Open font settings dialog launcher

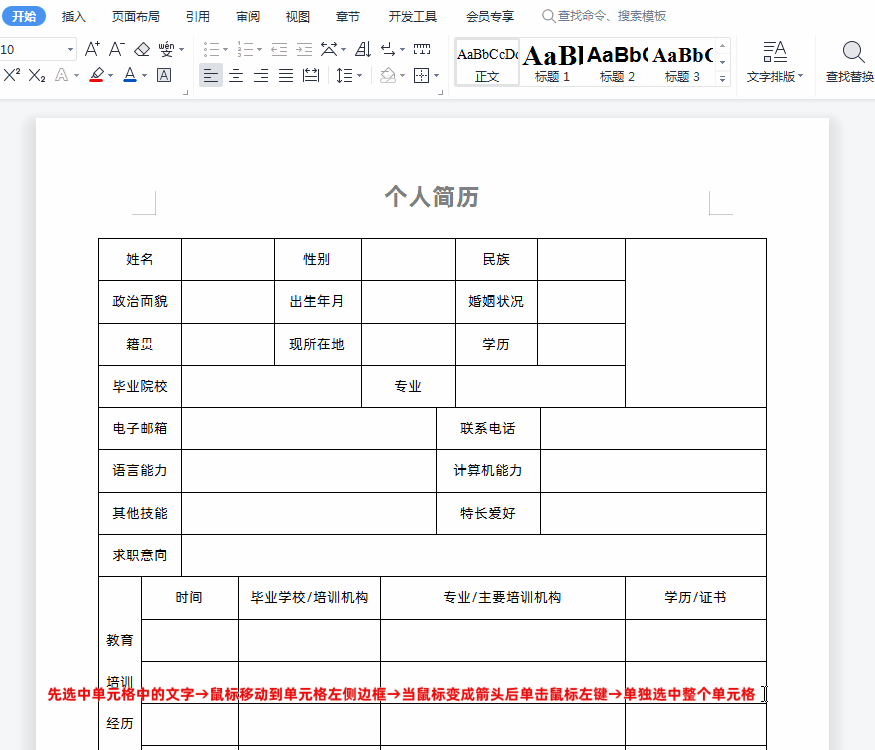(x=186, y=93)
